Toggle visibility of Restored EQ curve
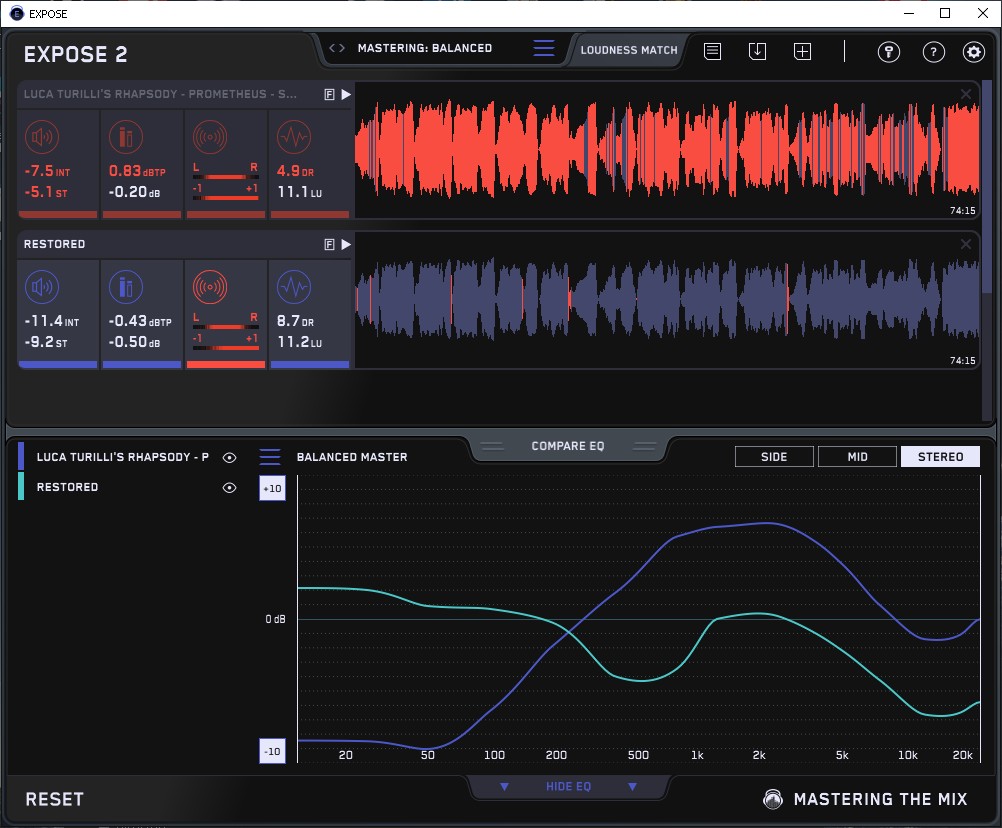1002x828 pixels. coord(229,487)
